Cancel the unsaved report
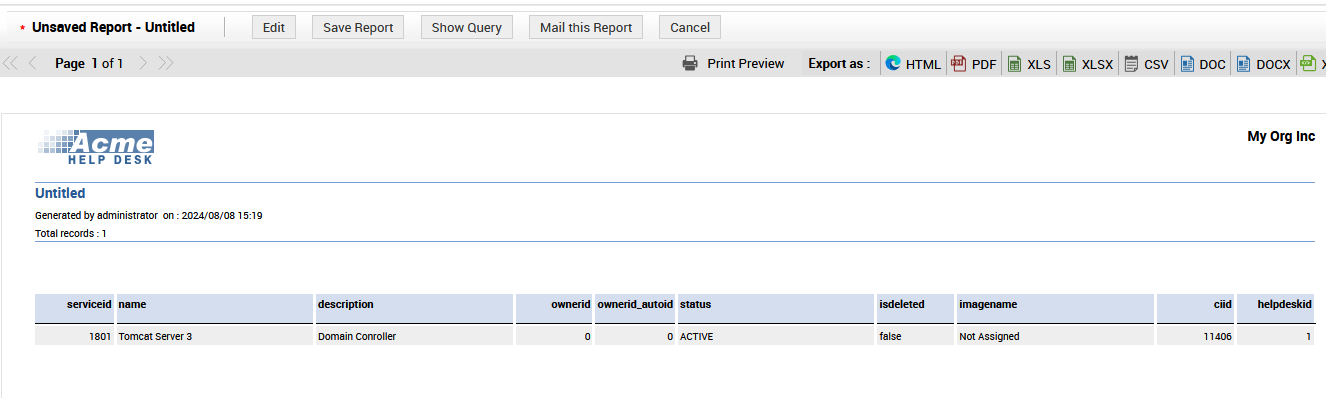The image size is (1326, 398). pyautogui.click(x=690, y=27)
